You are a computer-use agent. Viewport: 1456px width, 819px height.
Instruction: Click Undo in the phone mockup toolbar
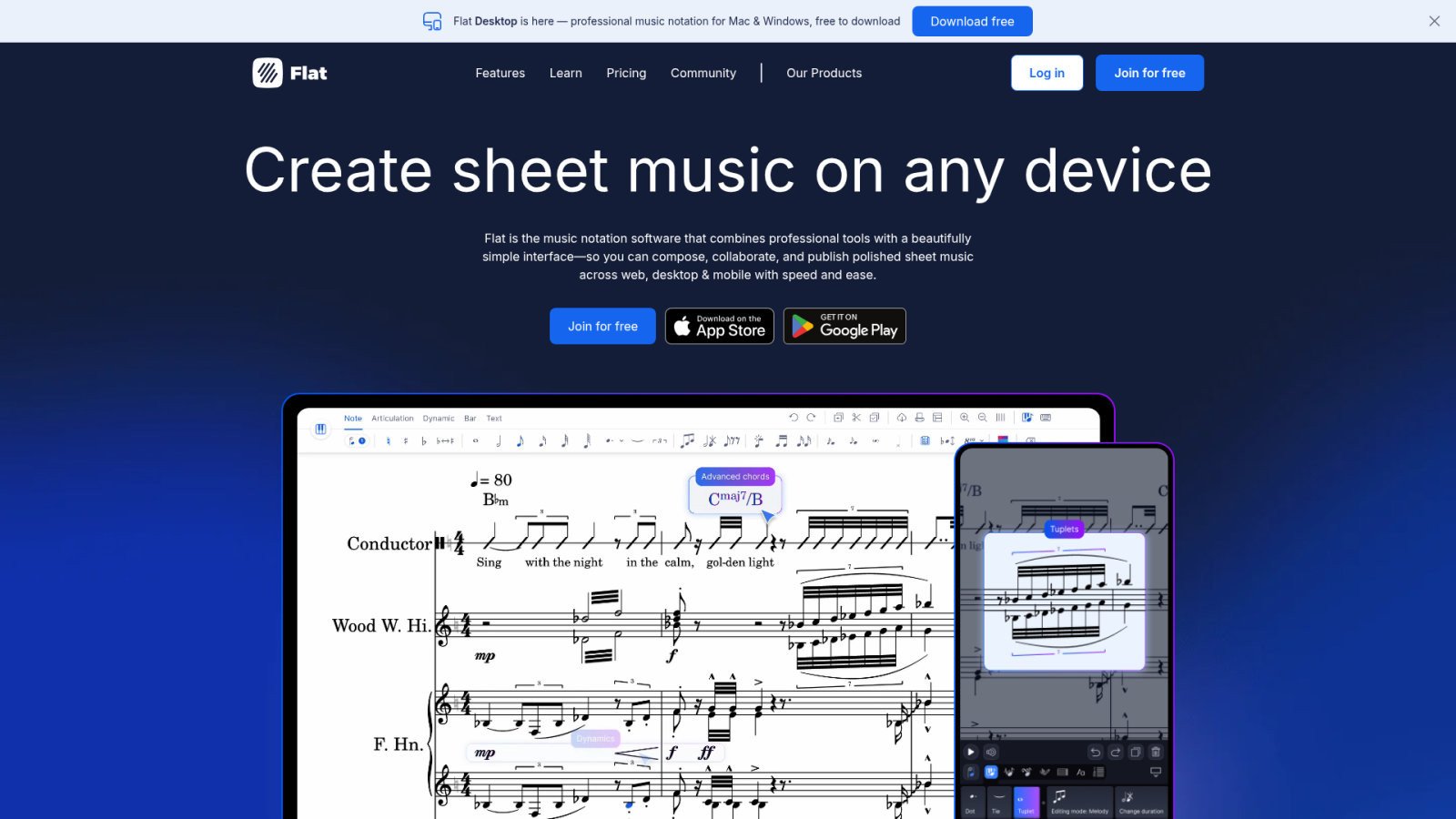tap(1096, 753)
